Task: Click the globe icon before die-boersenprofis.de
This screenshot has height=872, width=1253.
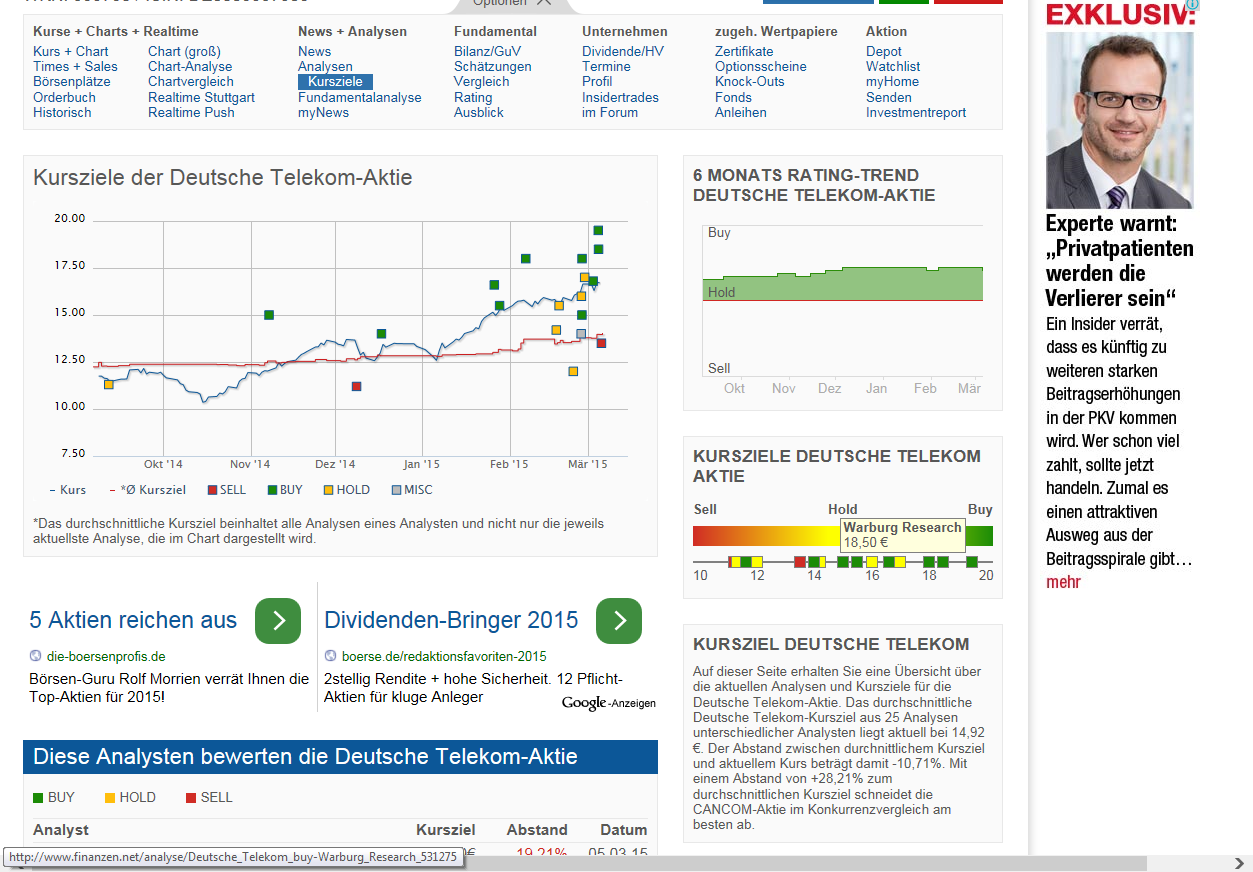Action: 36,656
